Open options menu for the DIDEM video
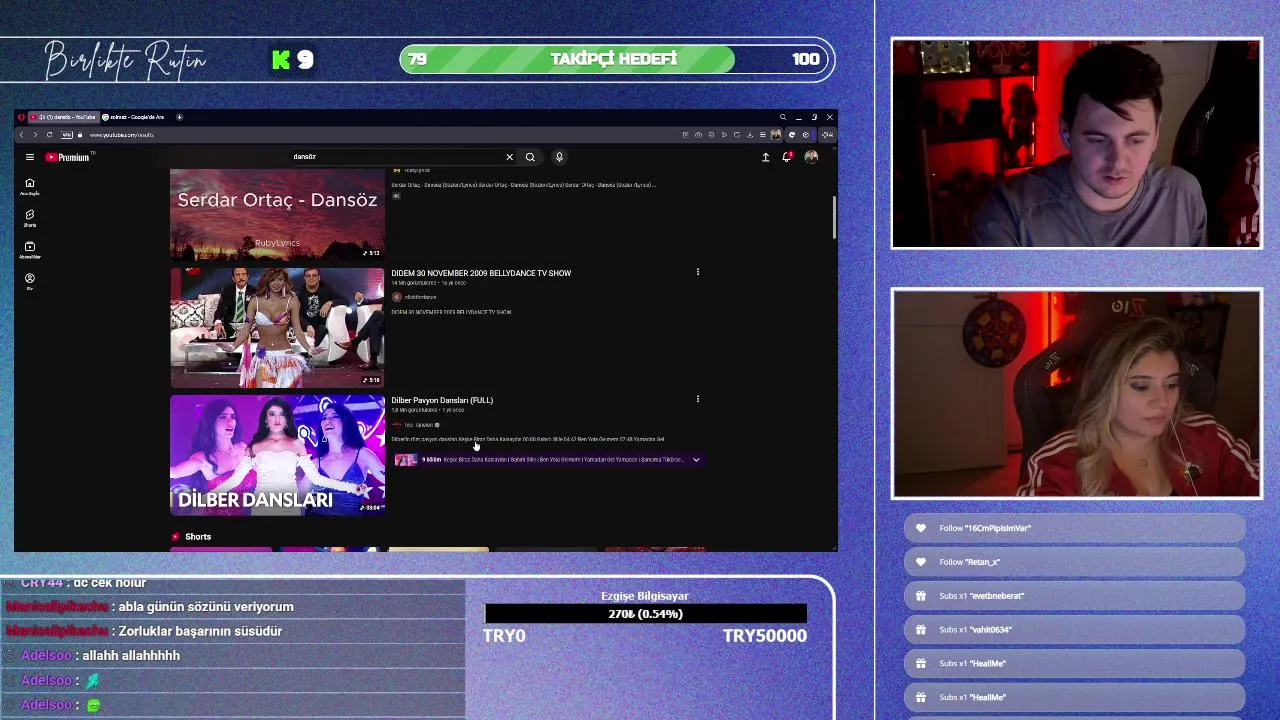This screenshot has height=720, width=1280. pyautogui.click(x=698, y=272)
